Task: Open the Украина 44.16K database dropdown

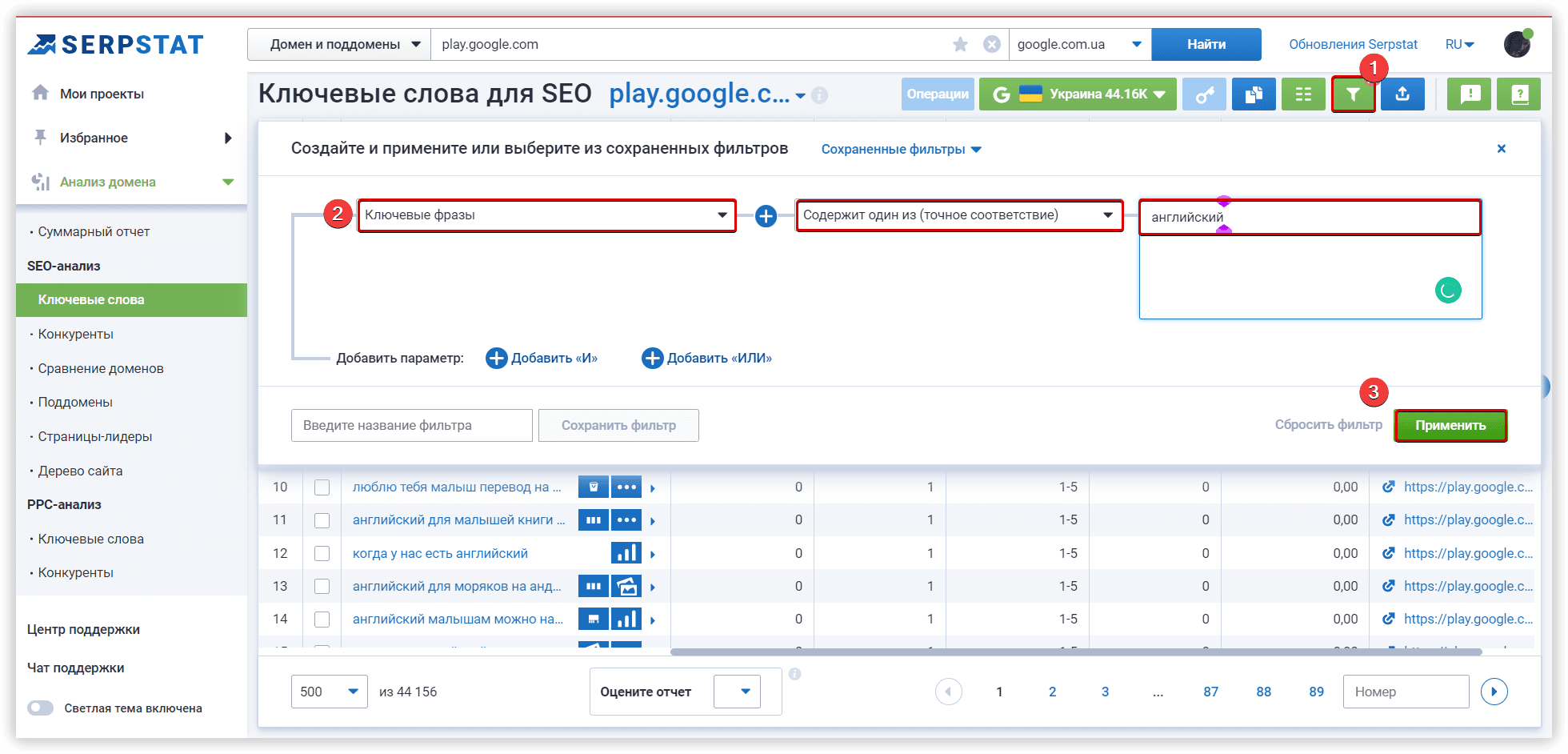Action: pos(1078,94)
